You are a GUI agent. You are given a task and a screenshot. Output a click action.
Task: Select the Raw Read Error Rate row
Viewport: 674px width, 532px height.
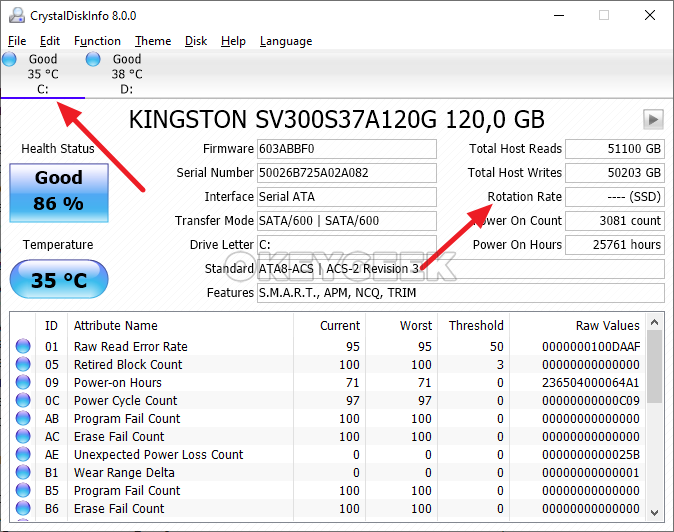(x=328, y=346)
